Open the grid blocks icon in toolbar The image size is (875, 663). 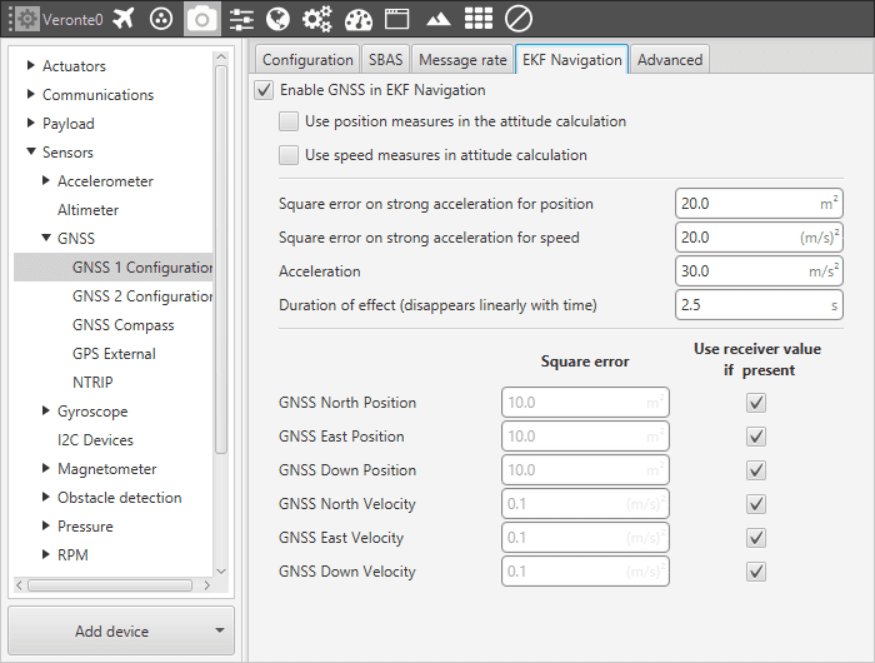click(479, 18)
